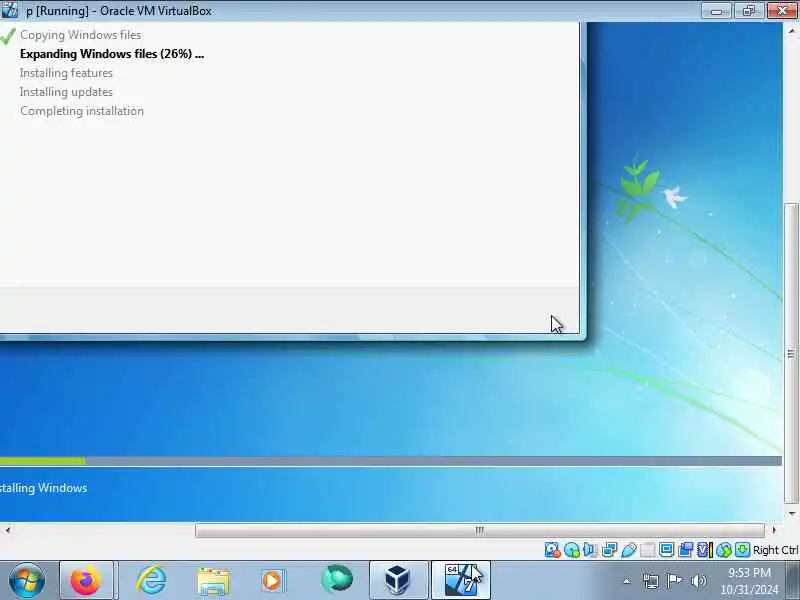The width and height of the screenshot is (800, 600).
Task: Launch Windows Media Player from the taskbar
Action: pos(273,581)
